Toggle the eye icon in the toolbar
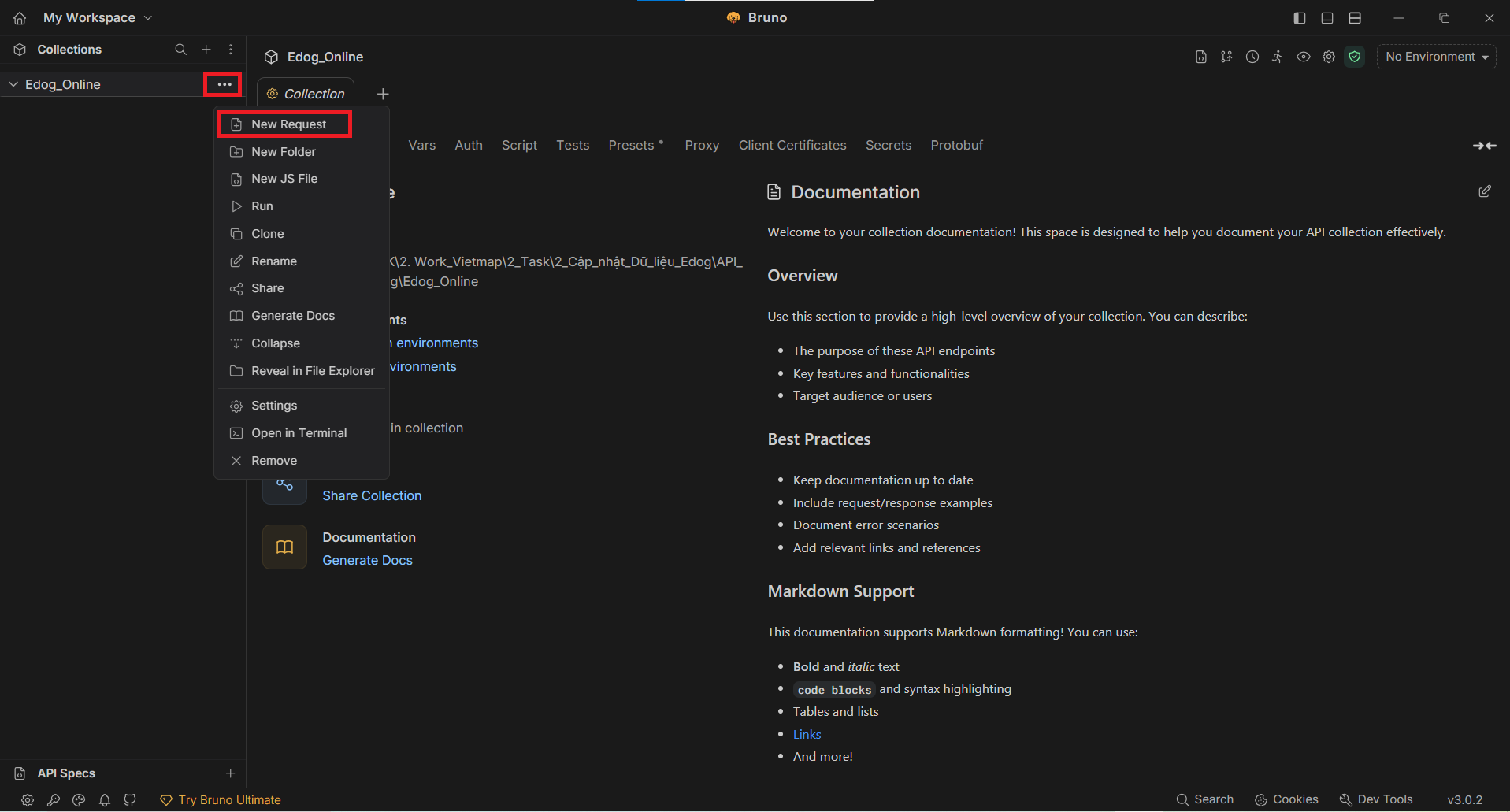 (1304, 57)
